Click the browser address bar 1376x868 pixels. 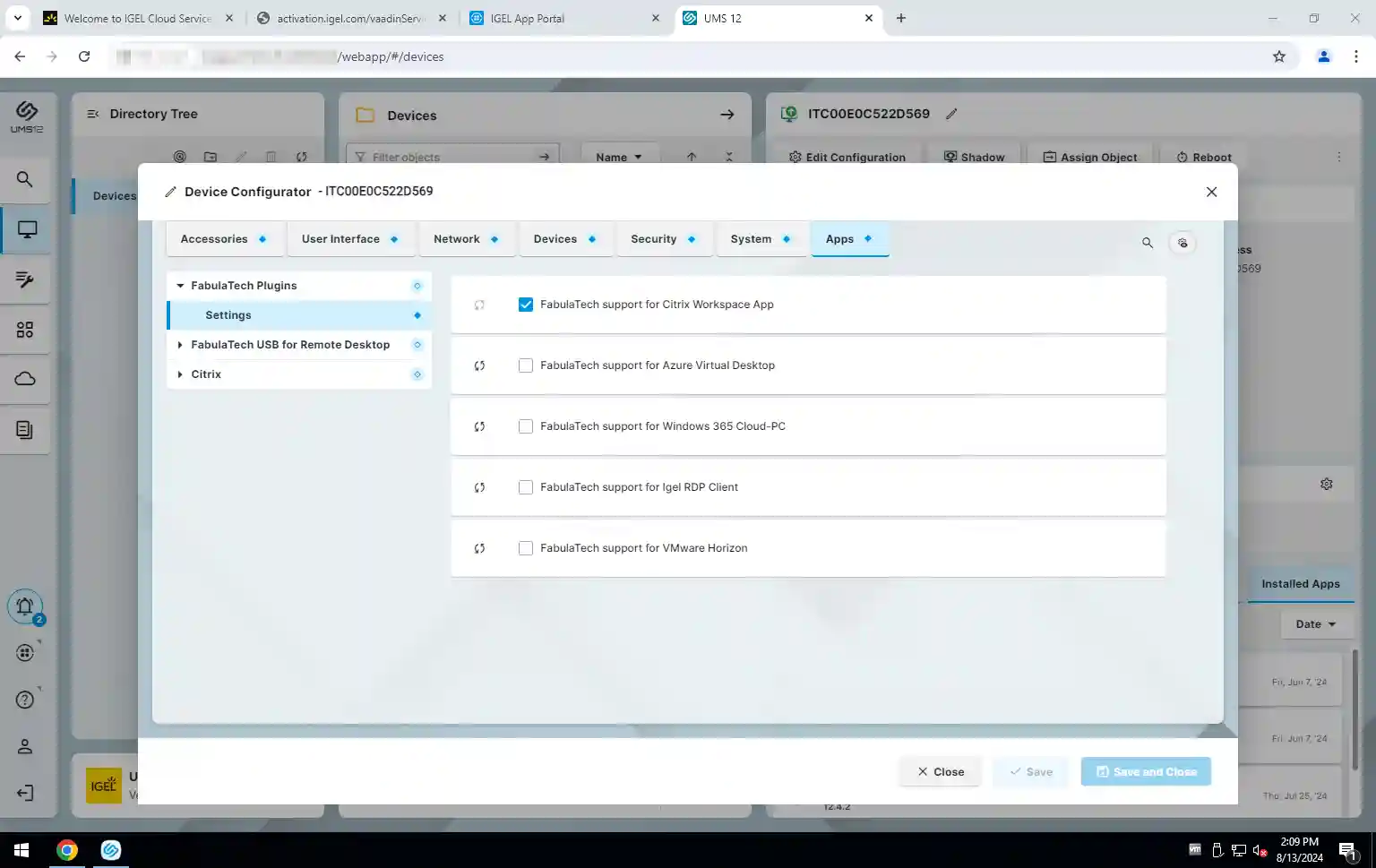click(681, 56)
